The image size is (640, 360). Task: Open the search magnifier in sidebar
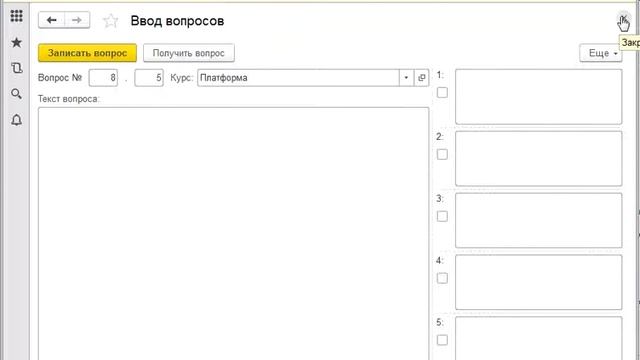(x=17, y=94)
